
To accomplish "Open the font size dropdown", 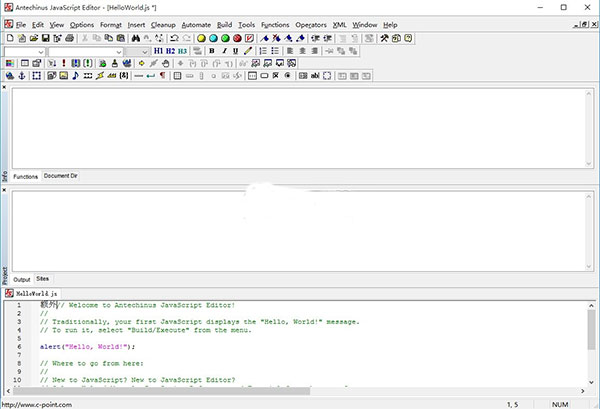I will pyautogui.click(x=146, y=51).
